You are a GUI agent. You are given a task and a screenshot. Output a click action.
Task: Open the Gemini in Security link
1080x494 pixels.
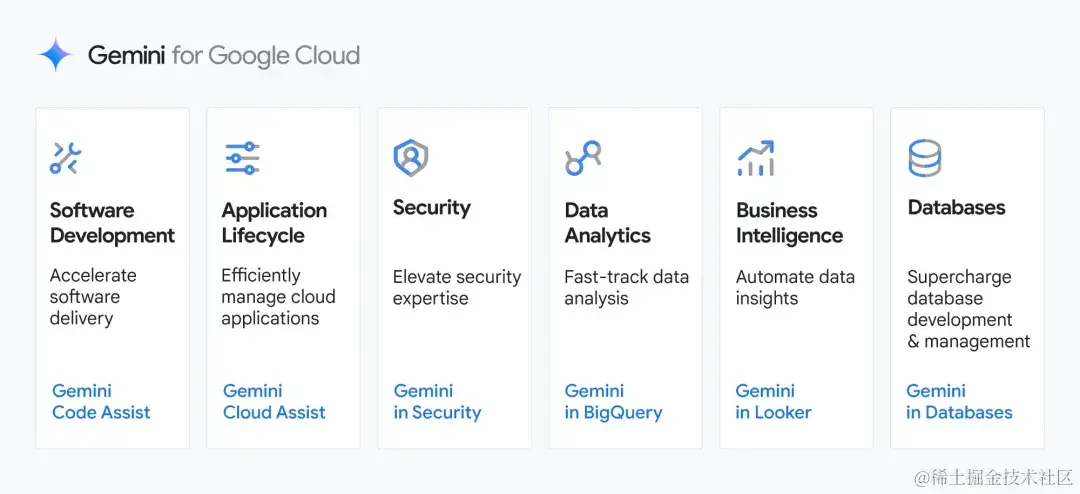tap(437, 402)
